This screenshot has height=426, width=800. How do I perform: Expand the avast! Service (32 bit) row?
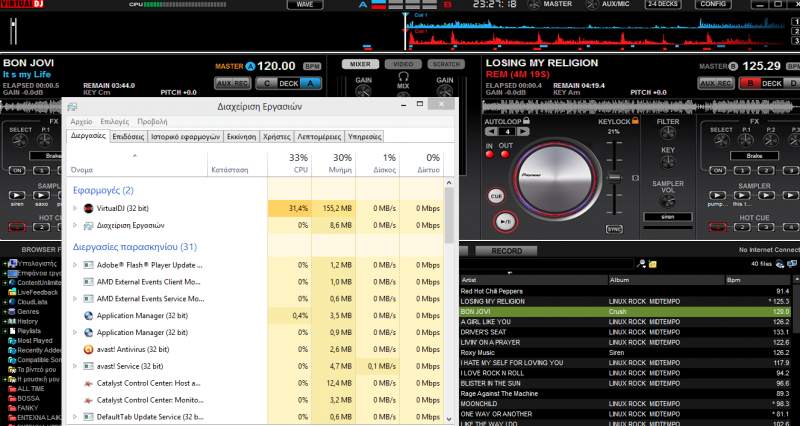click(x=75, y=366)
